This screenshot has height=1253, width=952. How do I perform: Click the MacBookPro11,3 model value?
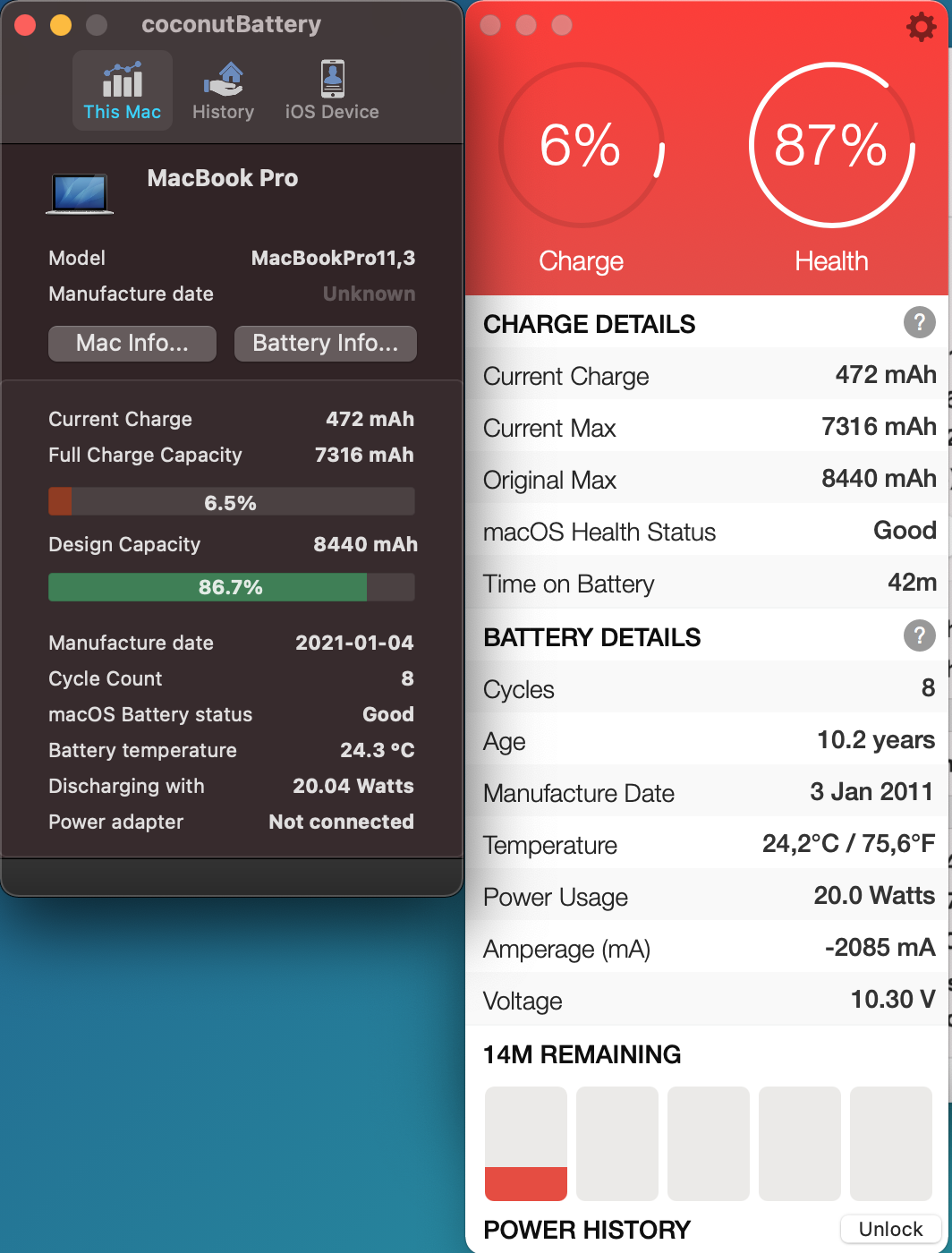click(x=333, y=259)
